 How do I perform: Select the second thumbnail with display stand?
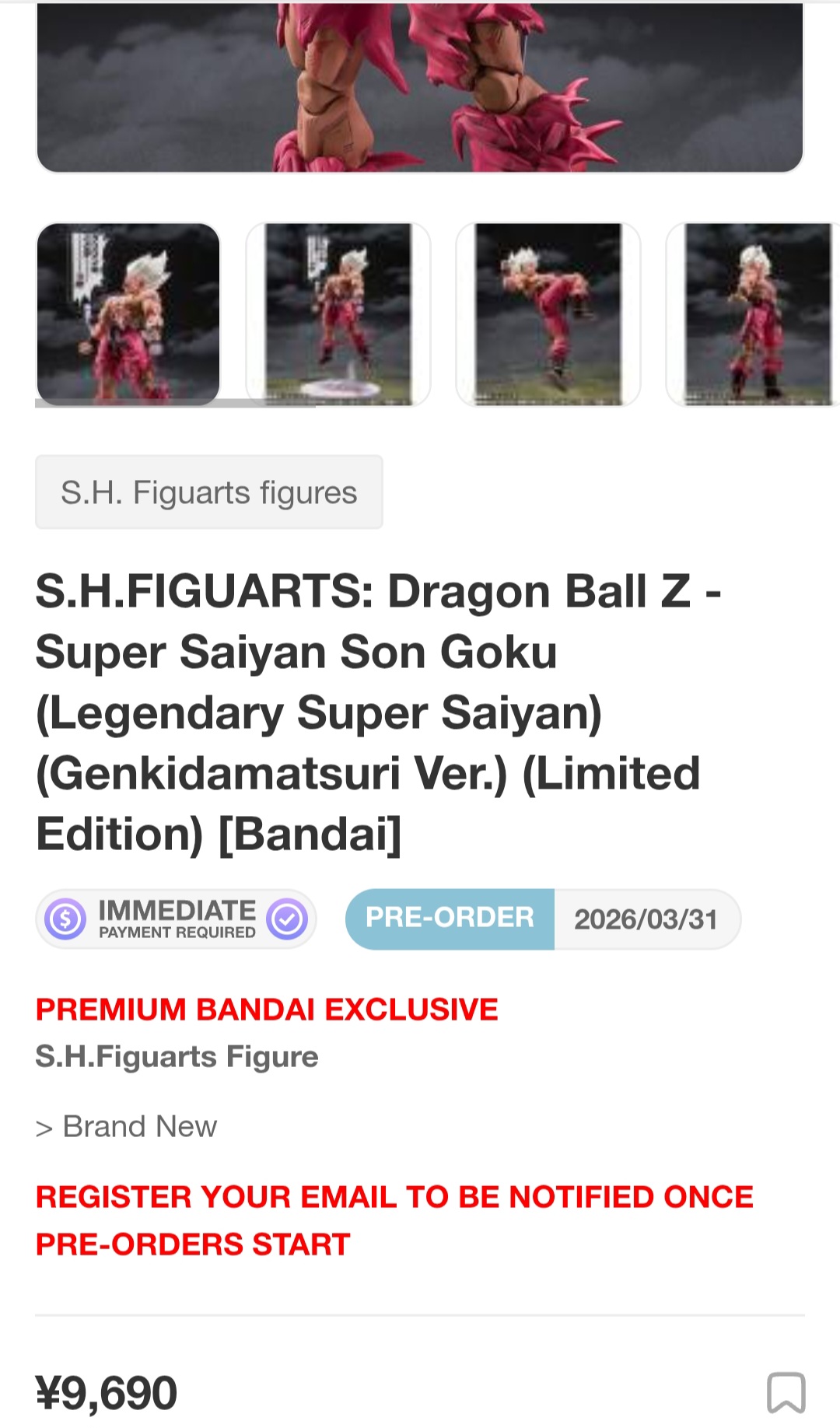point(338,314)
